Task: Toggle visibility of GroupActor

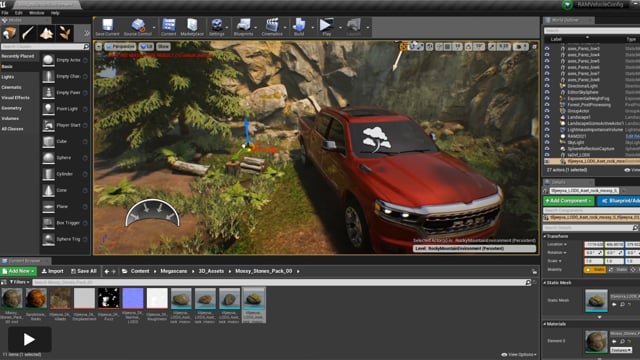Action: (x=547, y=111)
